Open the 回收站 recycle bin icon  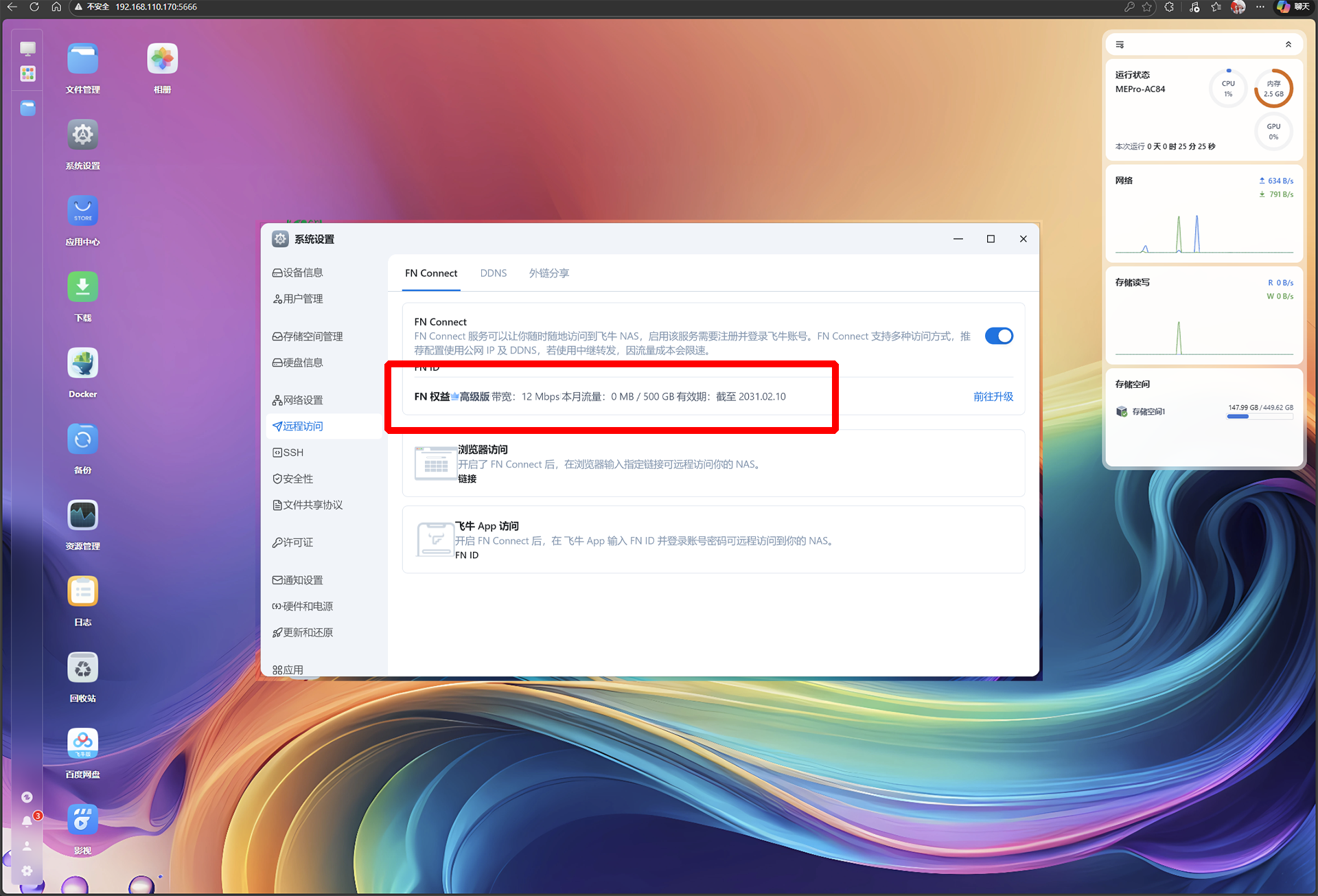click(x=82, y=668)
